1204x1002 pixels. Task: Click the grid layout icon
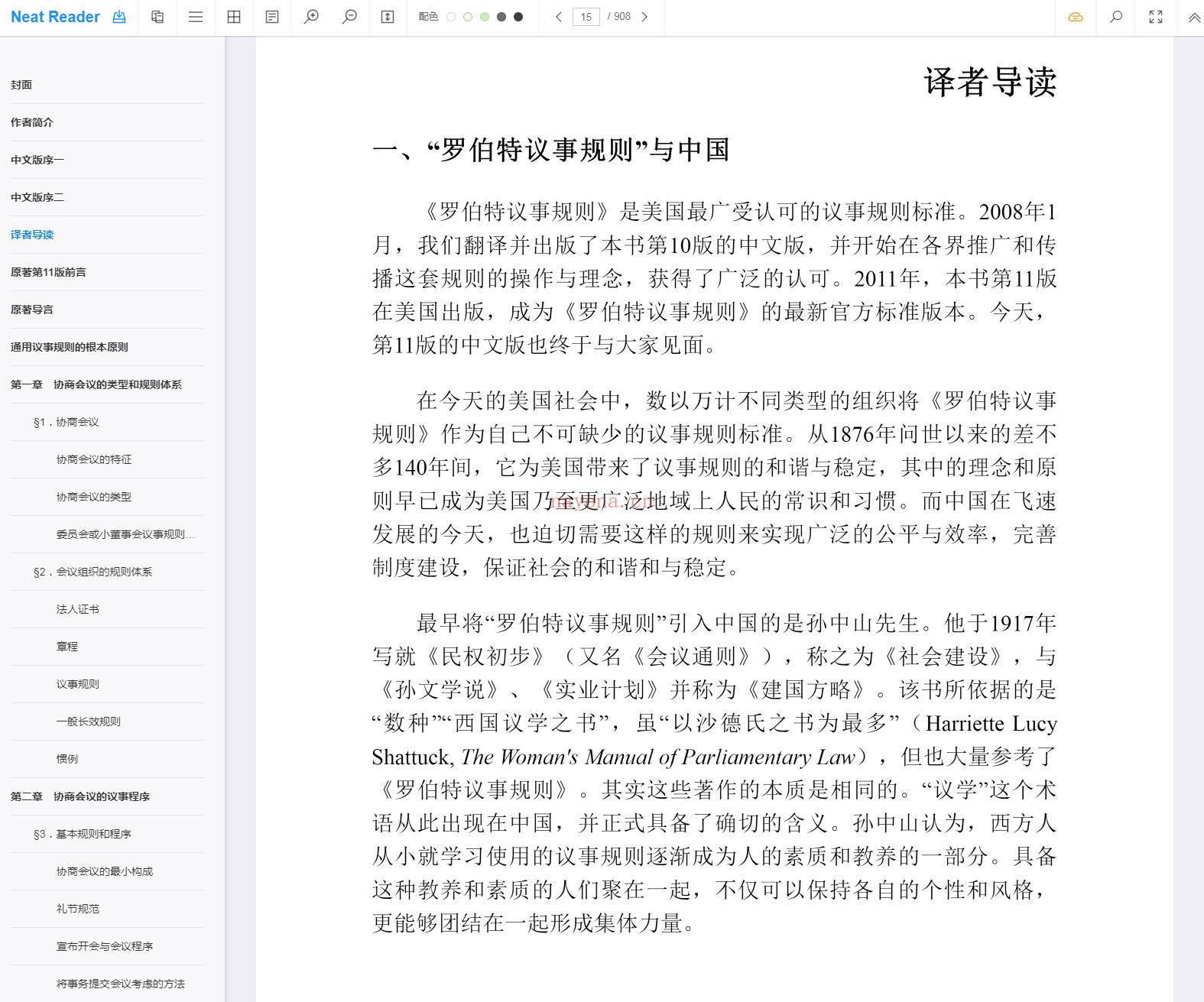coord(234,17)
